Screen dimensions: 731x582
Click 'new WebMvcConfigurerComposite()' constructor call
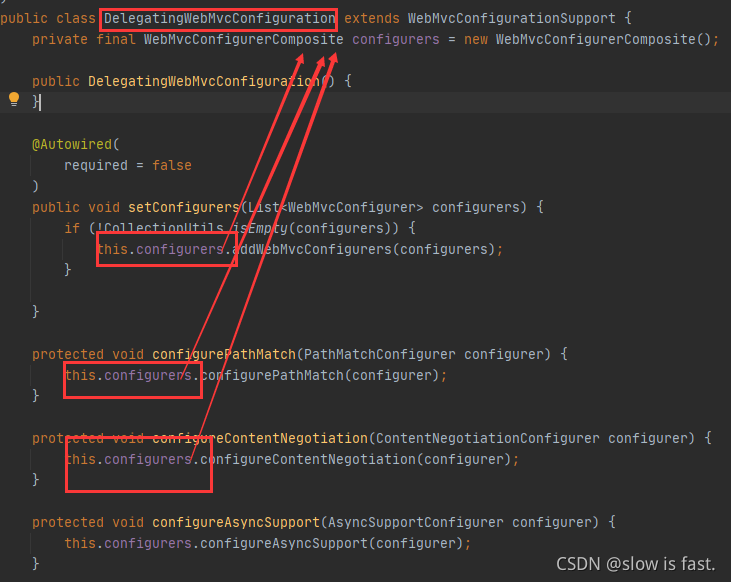coord(587,39)
